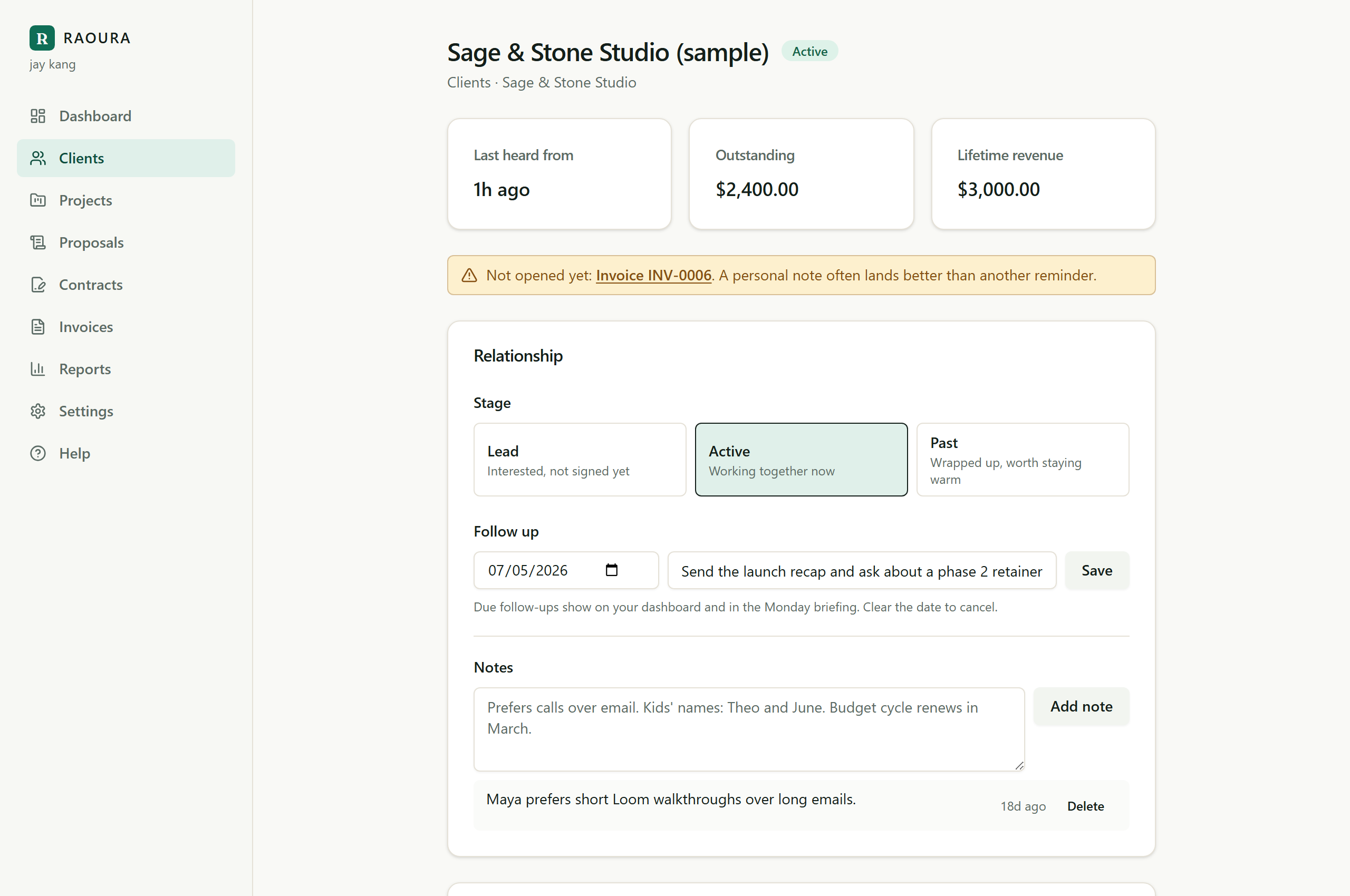Open the Invoices page

point(126,327)
